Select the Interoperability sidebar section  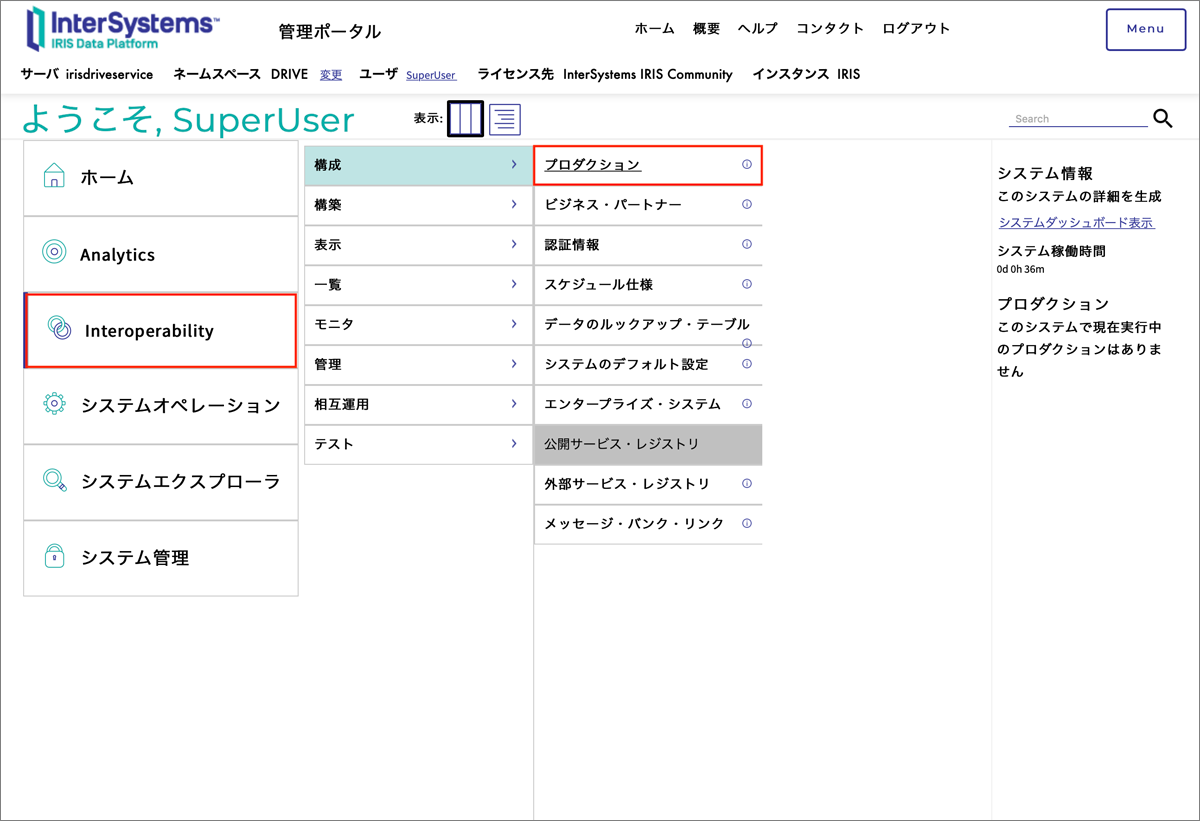161,330
